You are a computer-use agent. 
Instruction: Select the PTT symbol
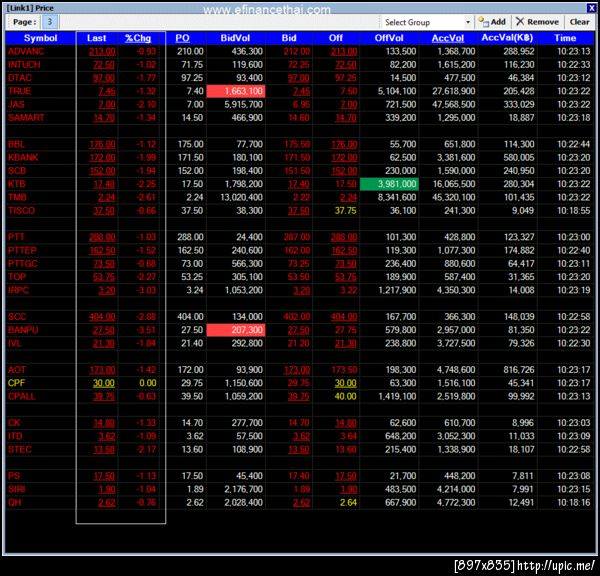click(16, 237)
